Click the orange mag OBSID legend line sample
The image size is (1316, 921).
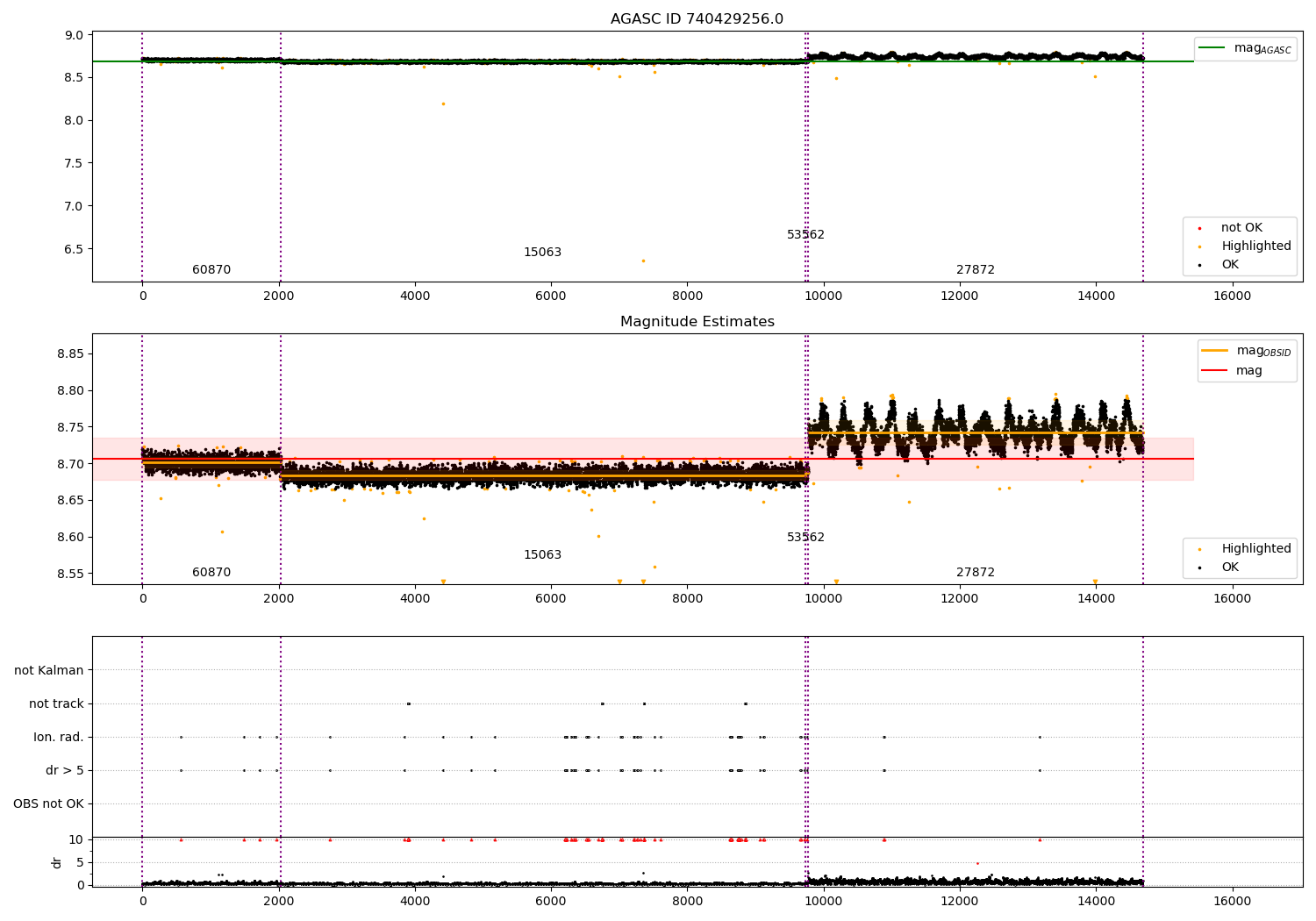[1215, 351]
